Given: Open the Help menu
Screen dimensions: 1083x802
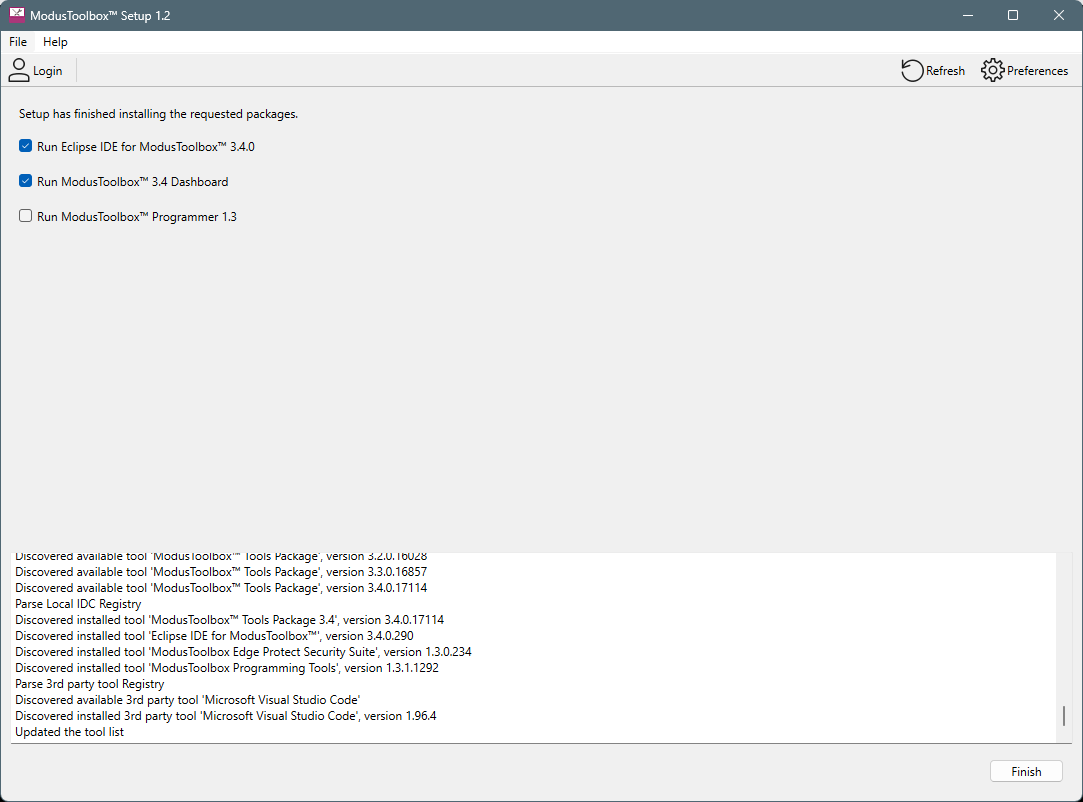Looking at the screenshot, I should click(x=55, y=42).
